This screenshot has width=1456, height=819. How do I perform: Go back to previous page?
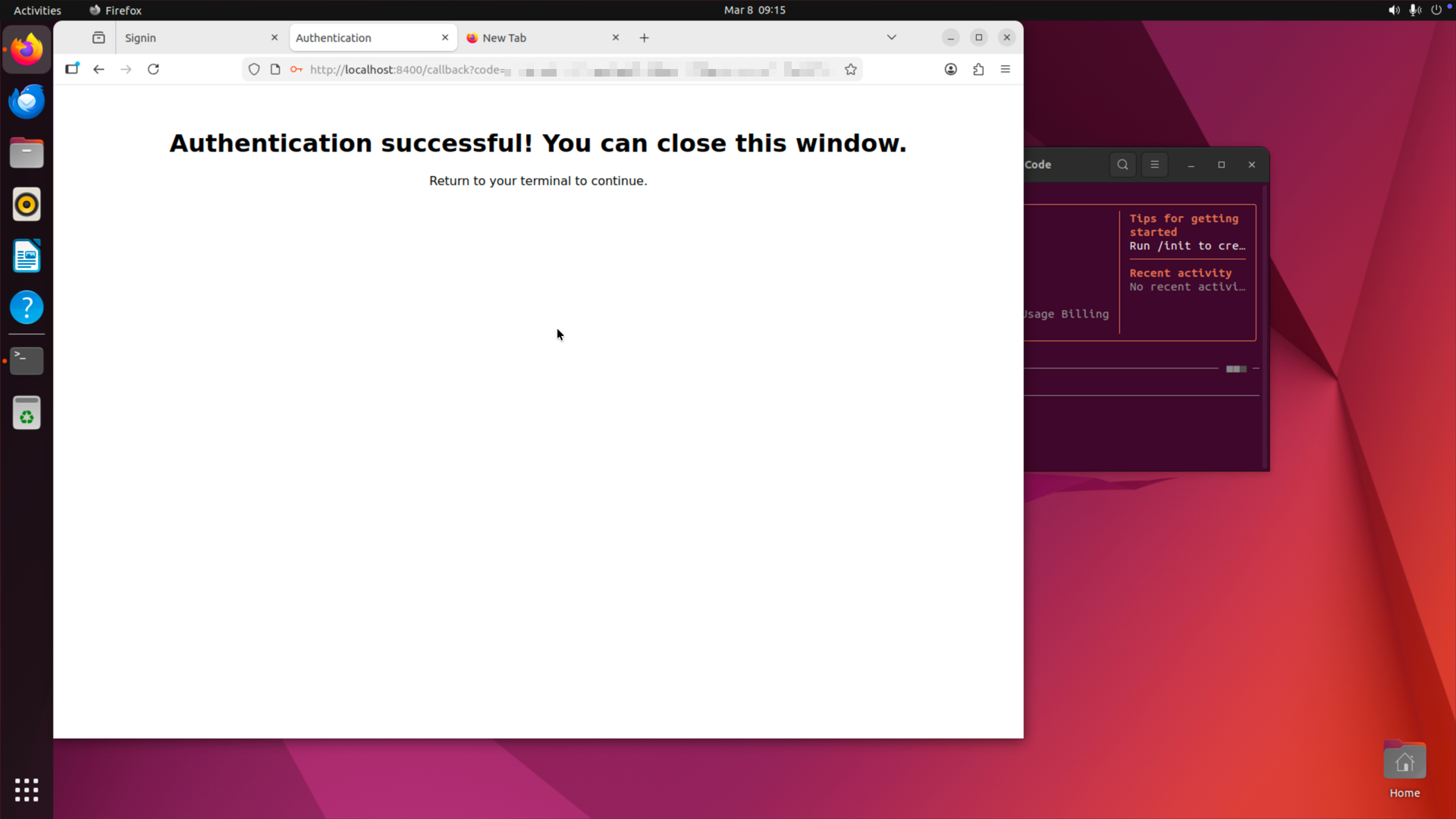point(99,69)
